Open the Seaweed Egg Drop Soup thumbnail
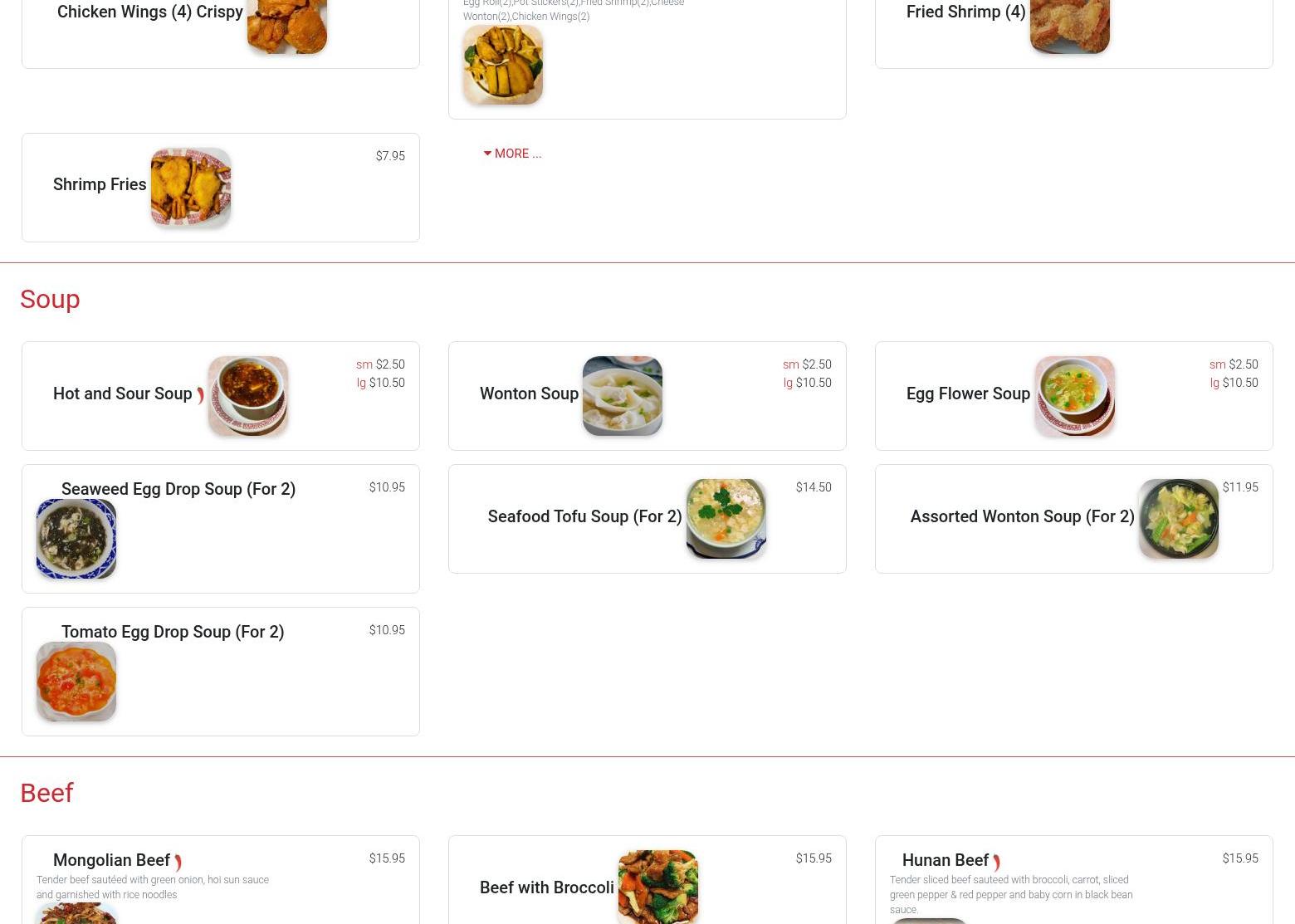1295x924 pixels. pos(76,539)
